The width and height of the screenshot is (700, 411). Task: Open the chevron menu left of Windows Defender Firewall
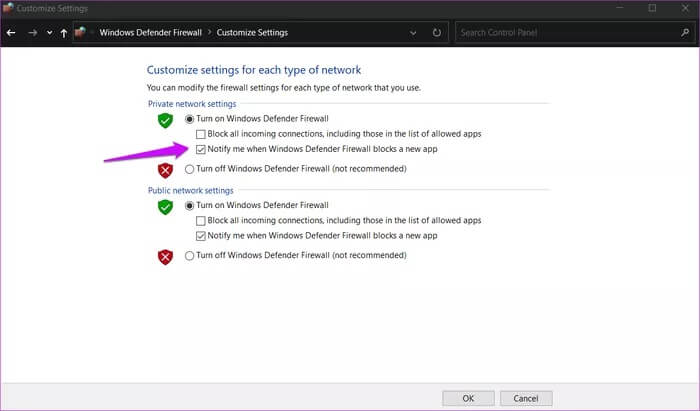[92, 33]
